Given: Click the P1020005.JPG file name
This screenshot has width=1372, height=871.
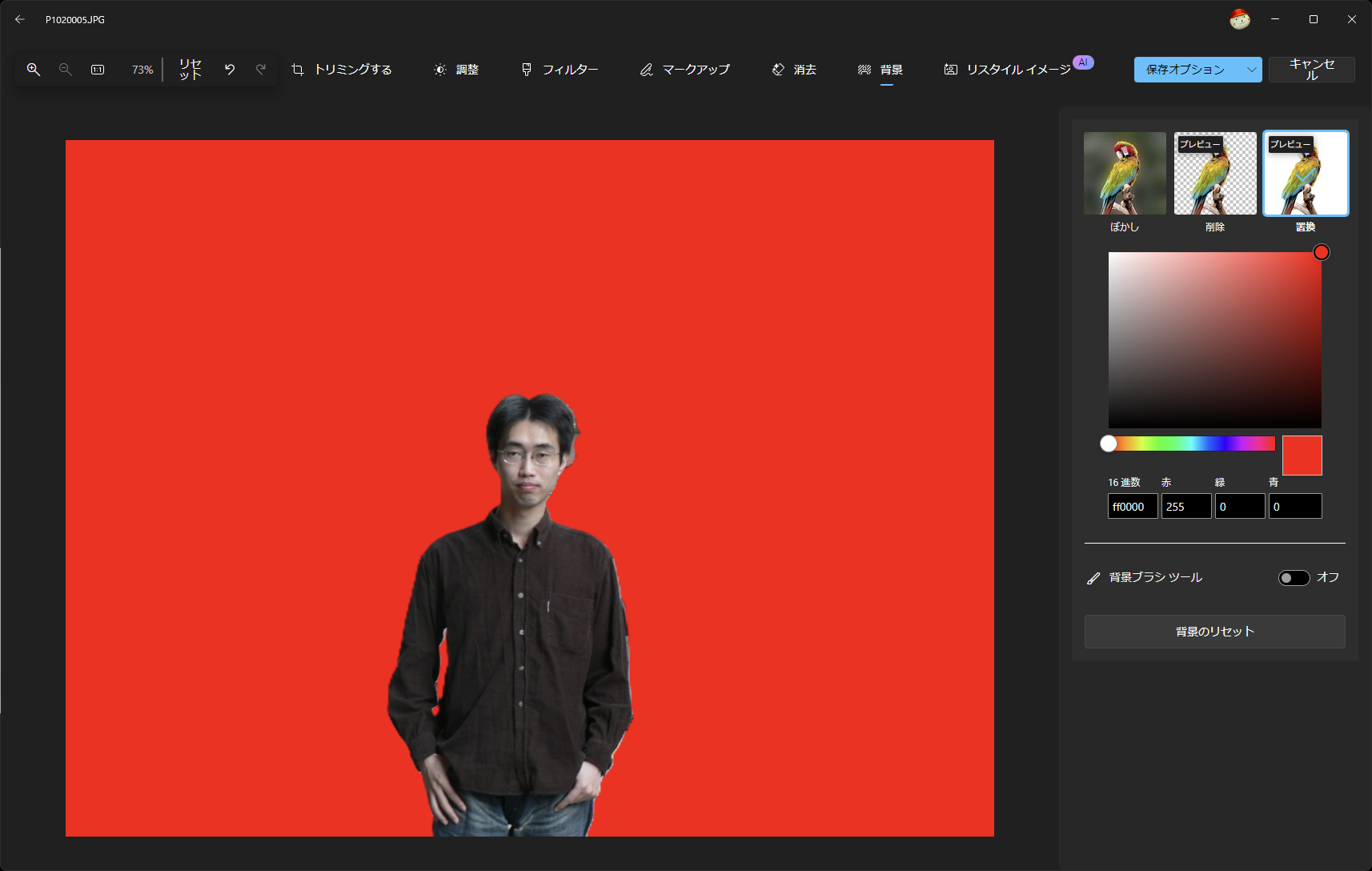Looking at the screenshot, I should point(75,20).
